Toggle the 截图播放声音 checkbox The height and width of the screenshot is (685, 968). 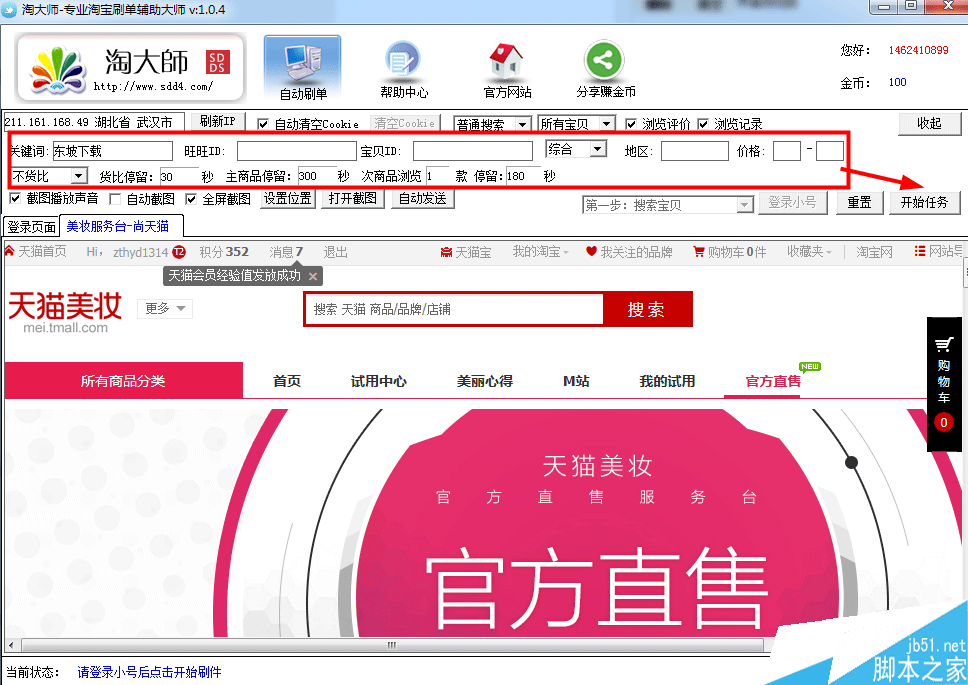15,199
